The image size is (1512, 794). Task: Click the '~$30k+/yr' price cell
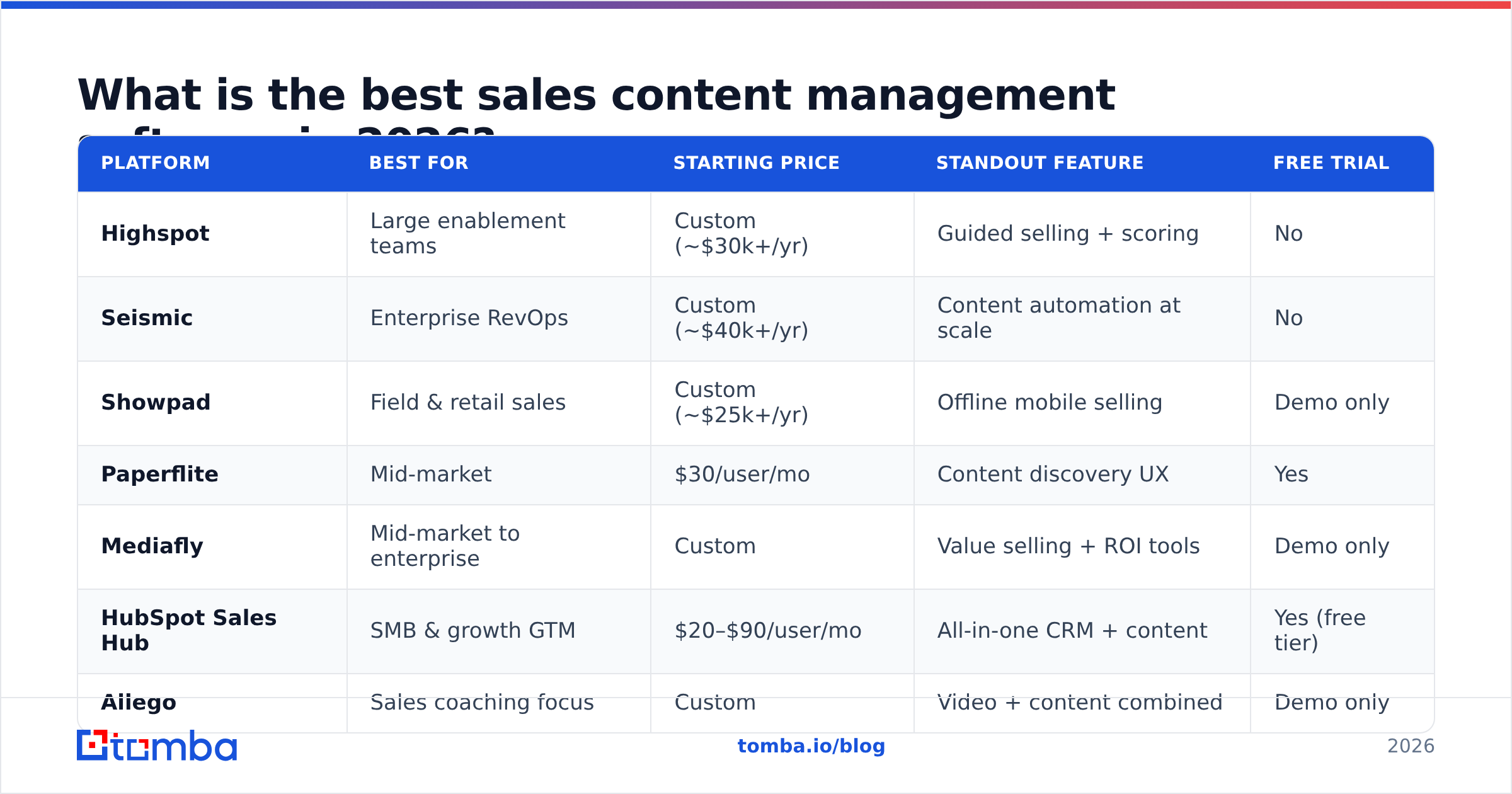click(x=782, y=234)
